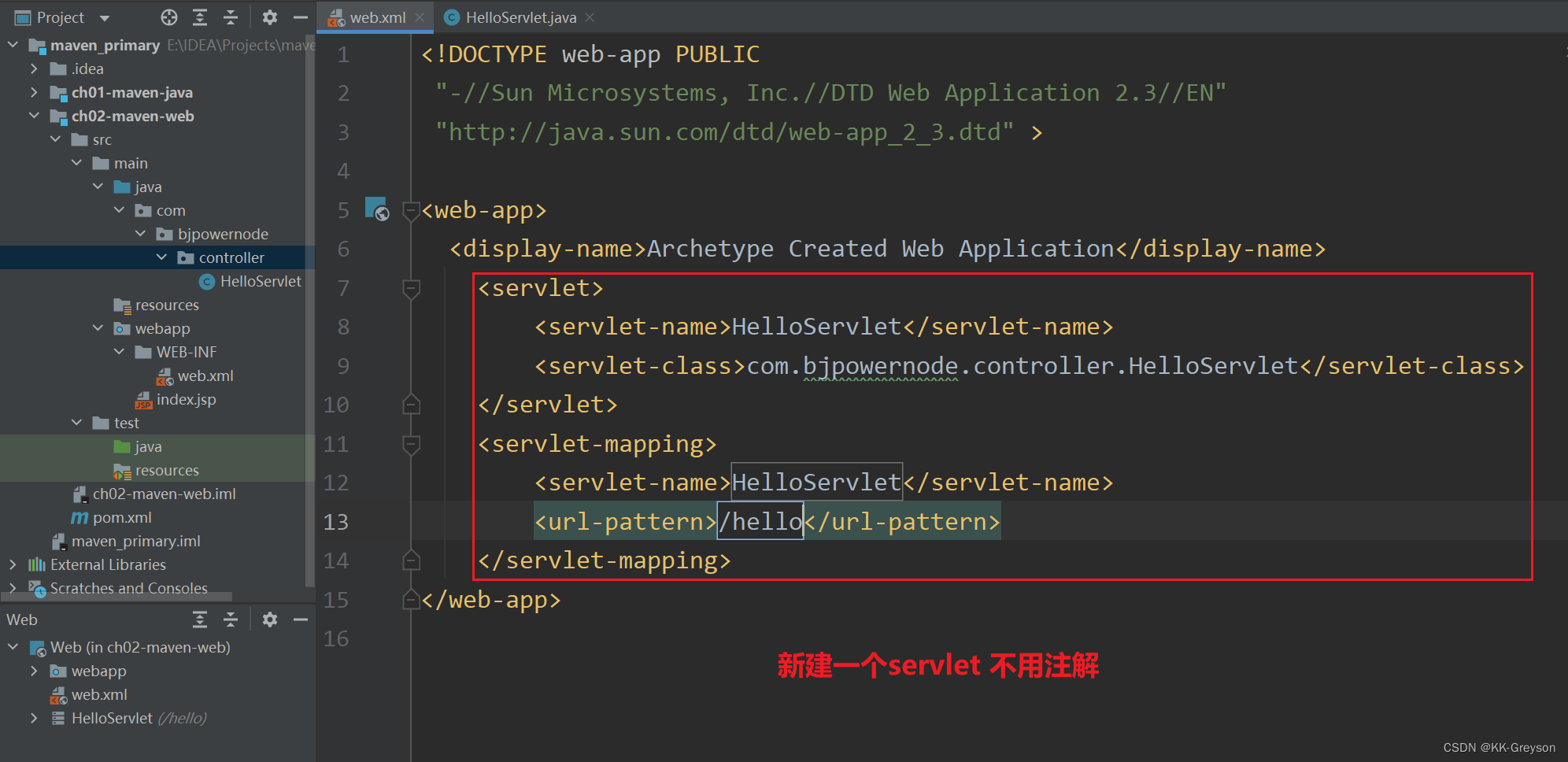Image resolution: width=1568 pixels, height=762 pixels.
Task: Expand the .idea folder
Action: pos(34,68)
